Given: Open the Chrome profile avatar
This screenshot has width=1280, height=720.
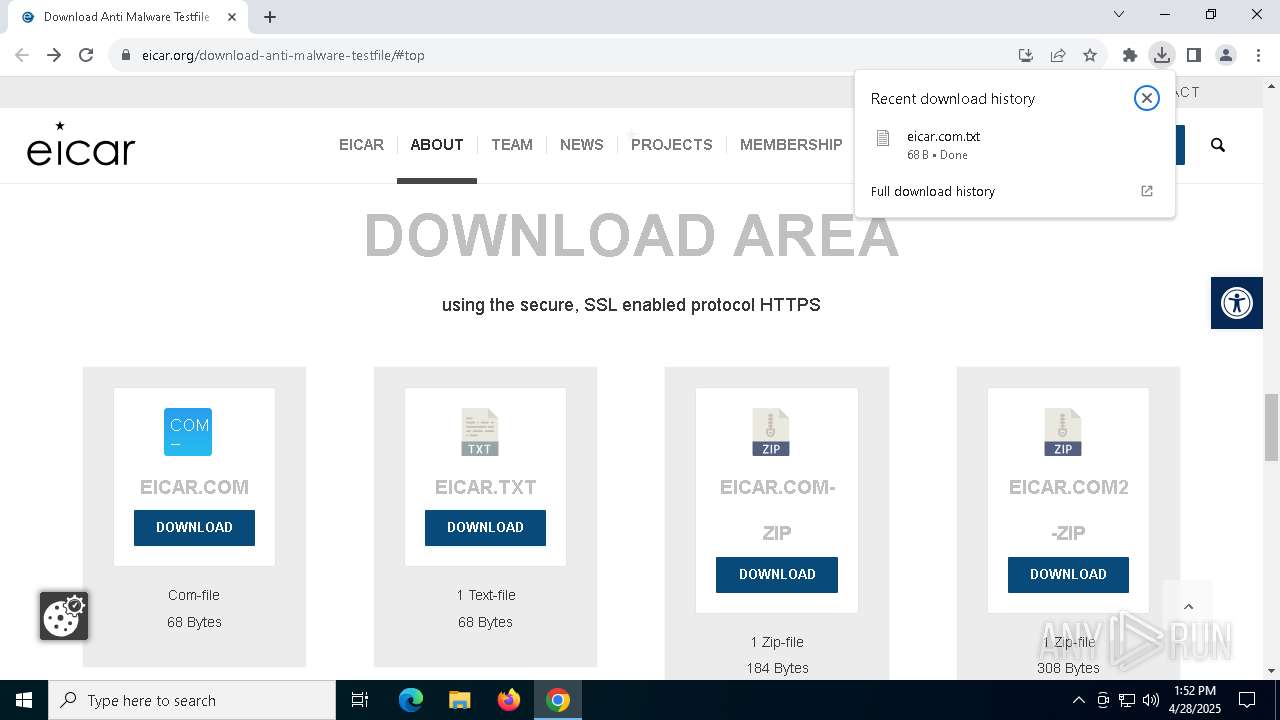Looking at the screenshot, I should (x=1226, y=55).
